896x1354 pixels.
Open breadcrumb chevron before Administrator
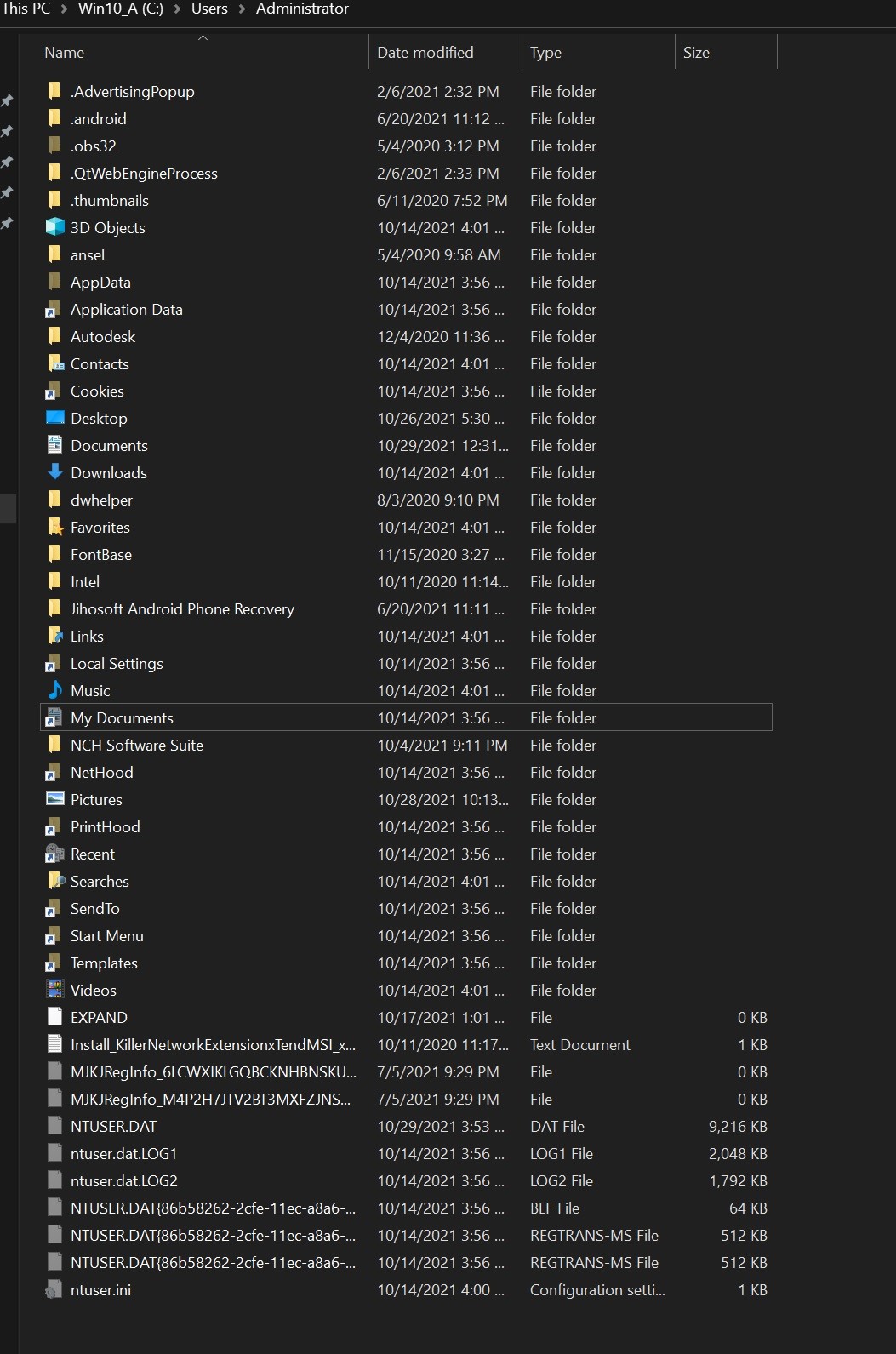(x=242, y=9)
